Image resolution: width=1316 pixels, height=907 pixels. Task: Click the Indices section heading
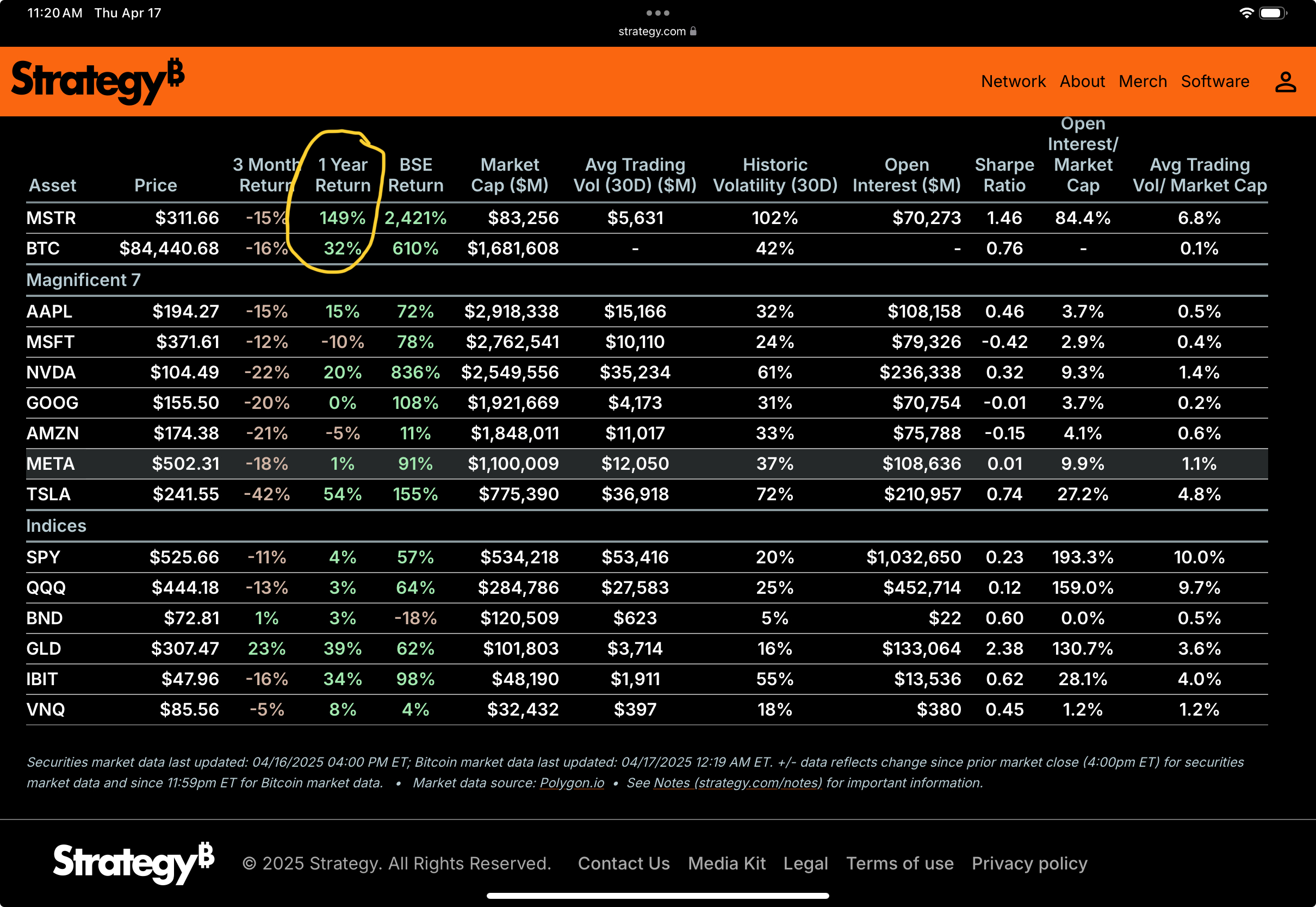click(x=56, y=526)
